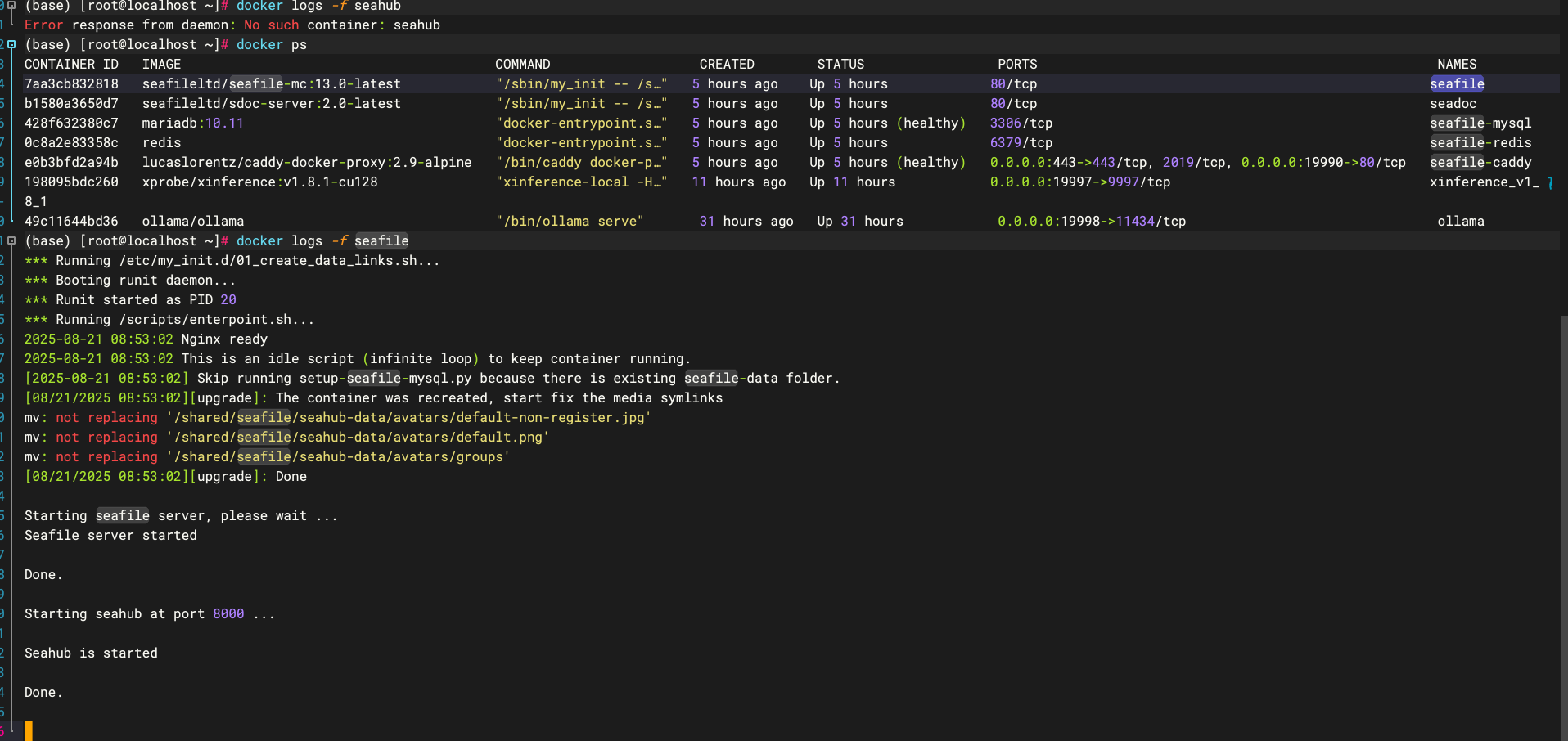Click the terminal vertical scrollbar thumb

1564,528
